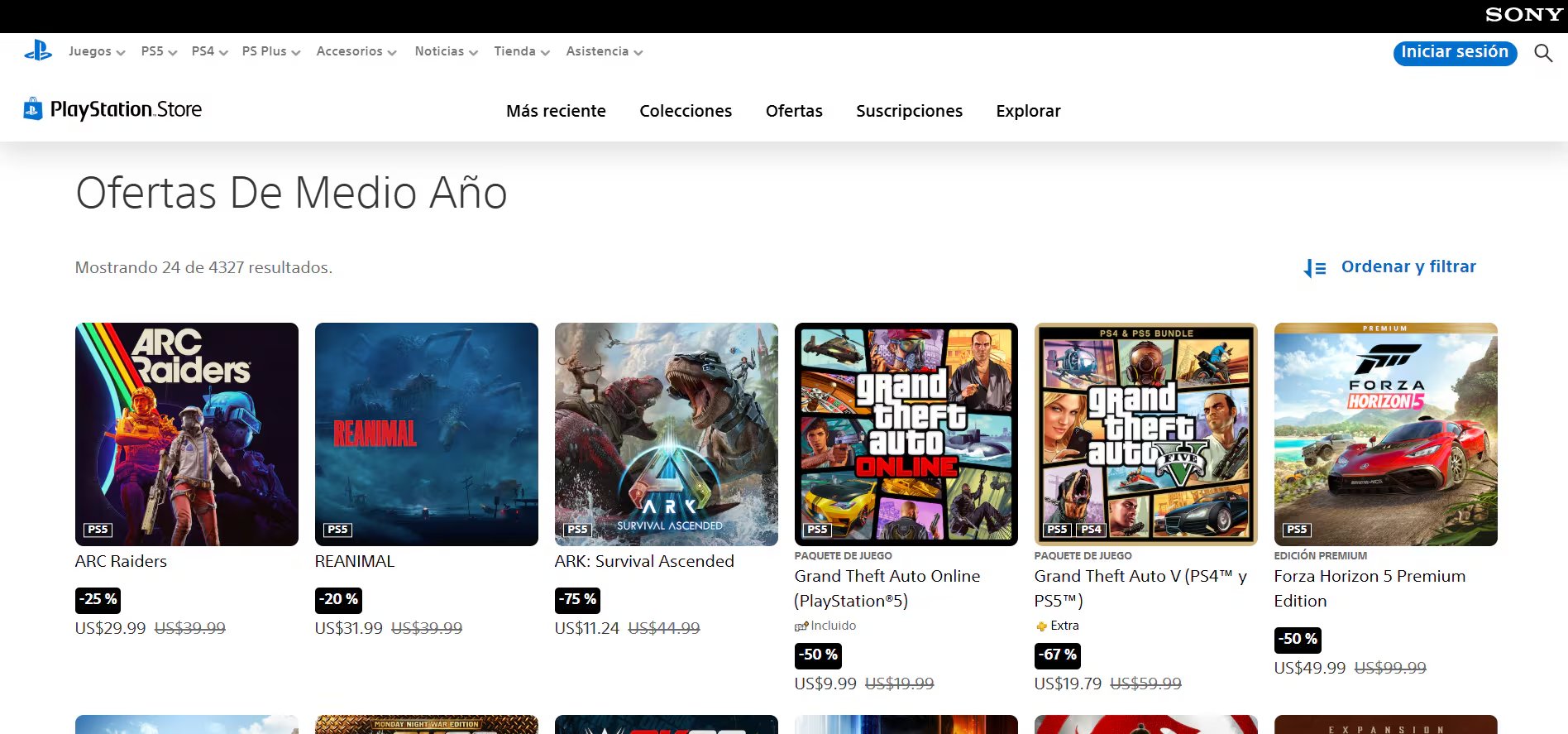The width and height of the screenshot is (1568, 734).
Task: Click Forza Horizon 5 Premium Edition title
Action: click(x=1370, y=588)
